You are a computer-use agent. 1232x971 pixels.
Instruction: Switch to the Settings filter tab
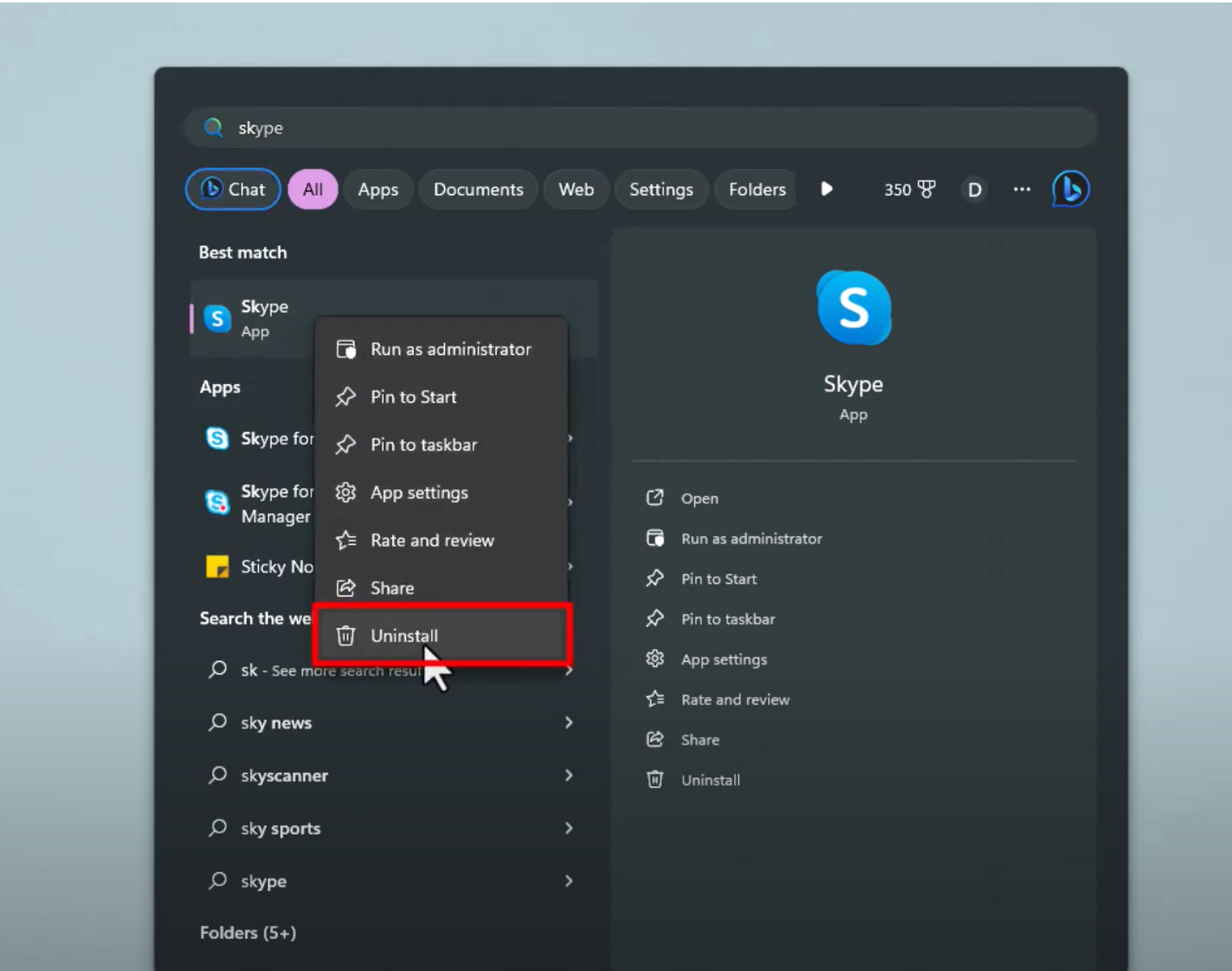tap(661, 189)
